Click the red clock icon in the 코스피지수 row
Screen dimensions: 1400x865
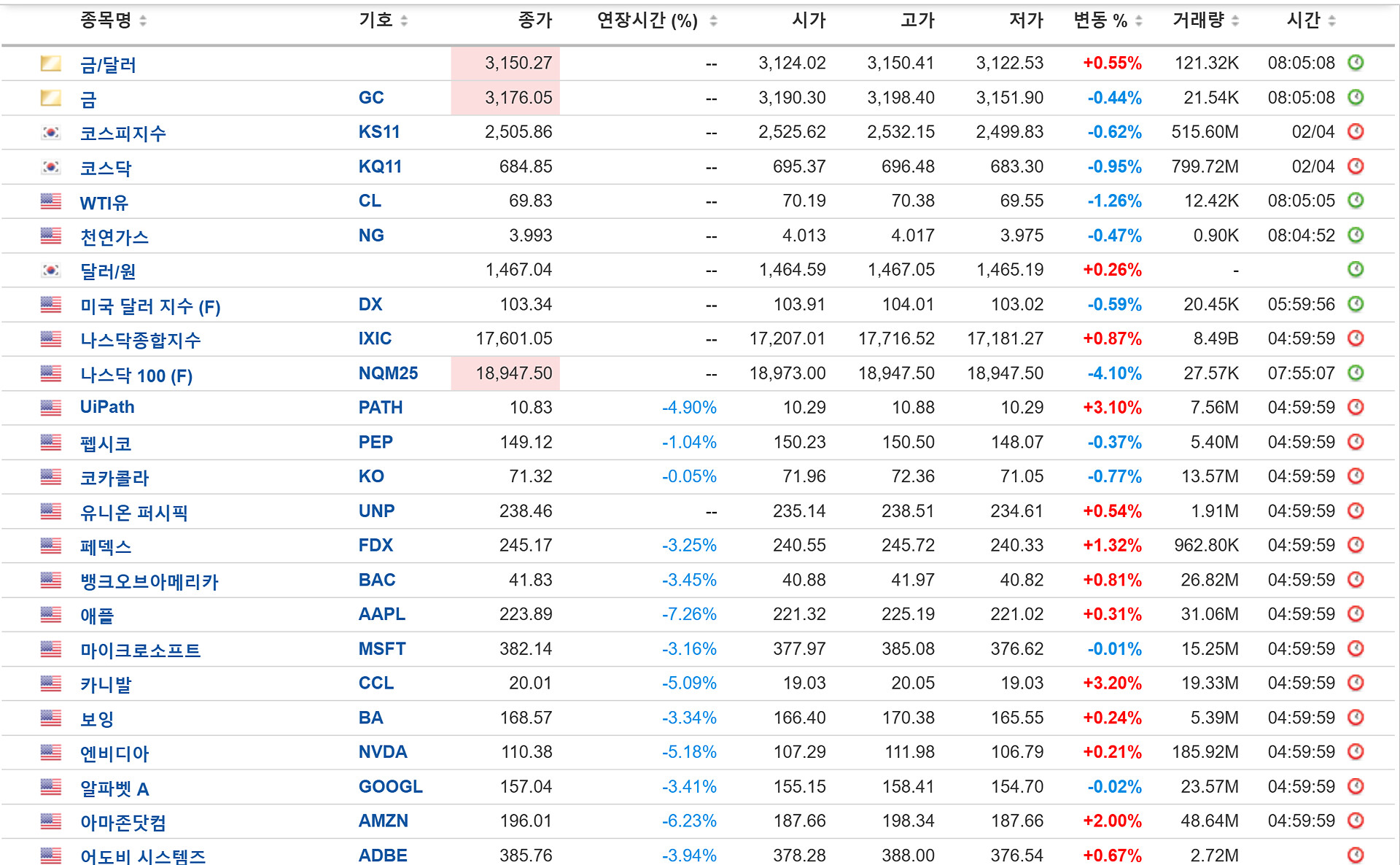pos(1356,132)
